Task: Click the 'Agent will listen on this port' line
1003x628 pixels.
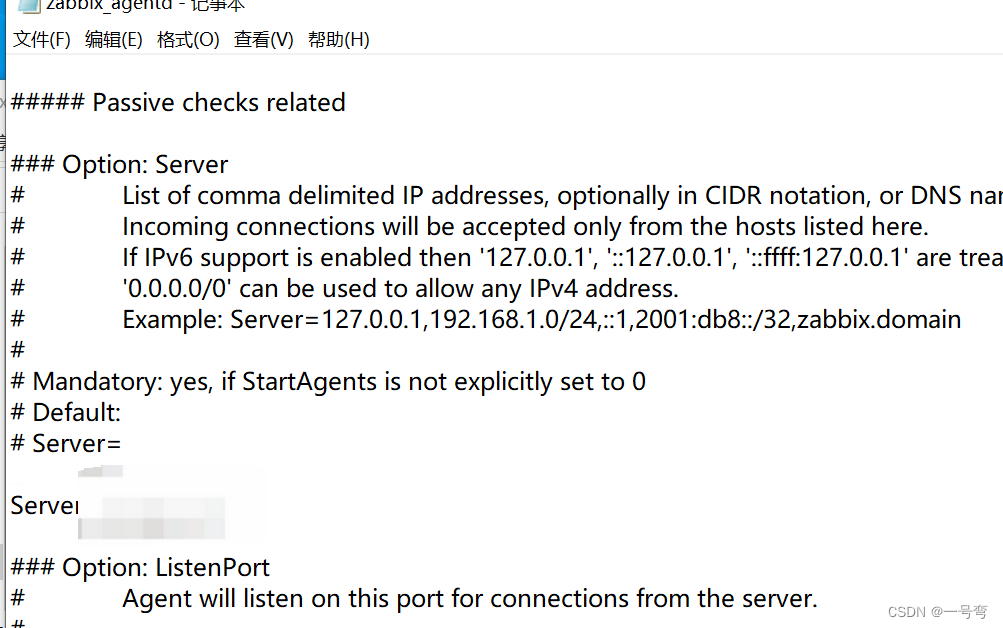Action: 414,599
